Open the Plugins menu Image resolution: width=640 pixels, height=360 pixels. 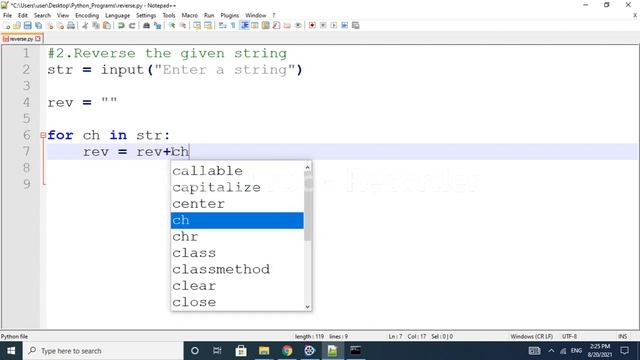tap(229, 15)
